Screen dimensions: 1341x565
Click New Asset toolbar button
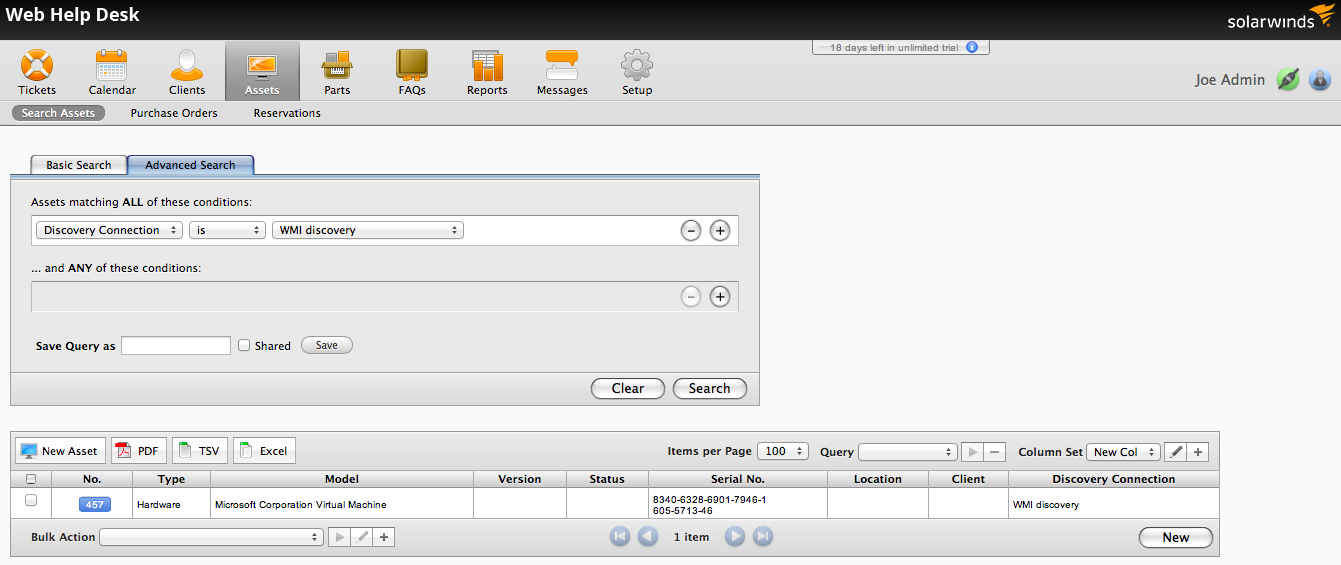pyautogui.click(x=59, y=451)
